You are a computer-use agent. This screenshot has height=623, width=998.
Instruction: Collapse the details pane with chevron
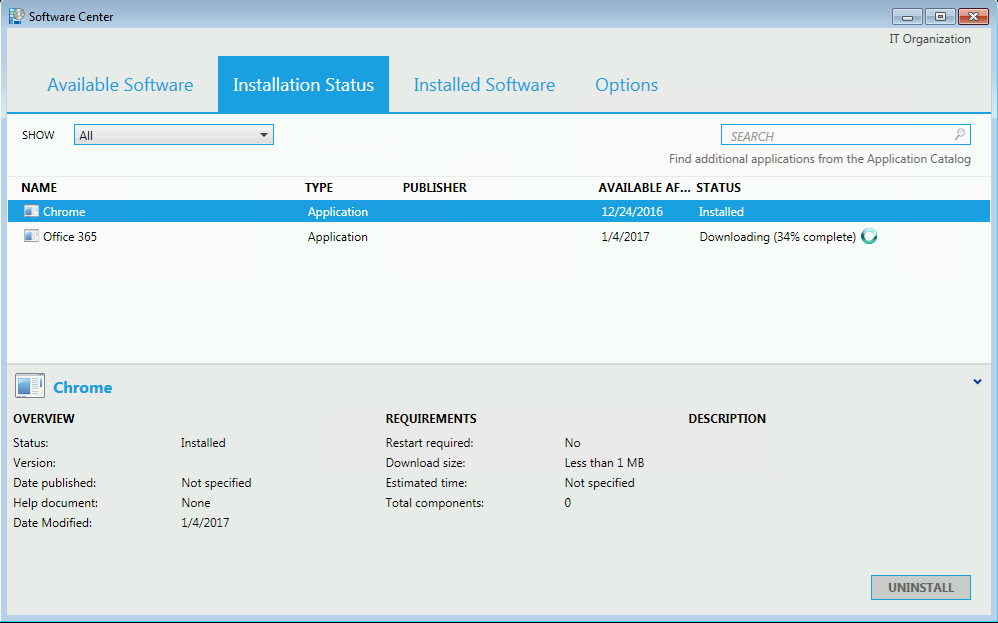tap(977, 381)
